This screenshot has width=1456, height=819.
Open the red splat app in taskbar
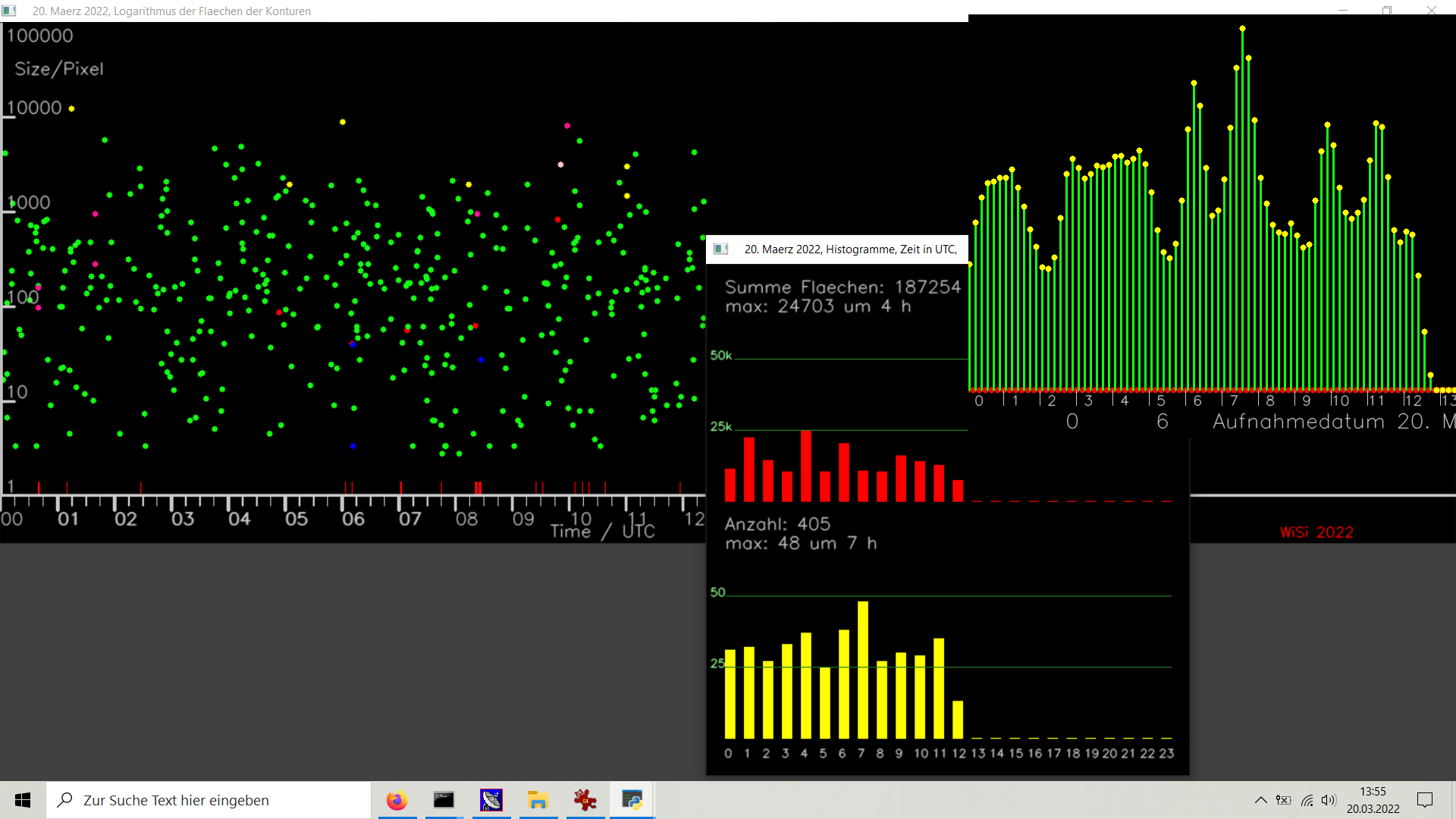585,800
